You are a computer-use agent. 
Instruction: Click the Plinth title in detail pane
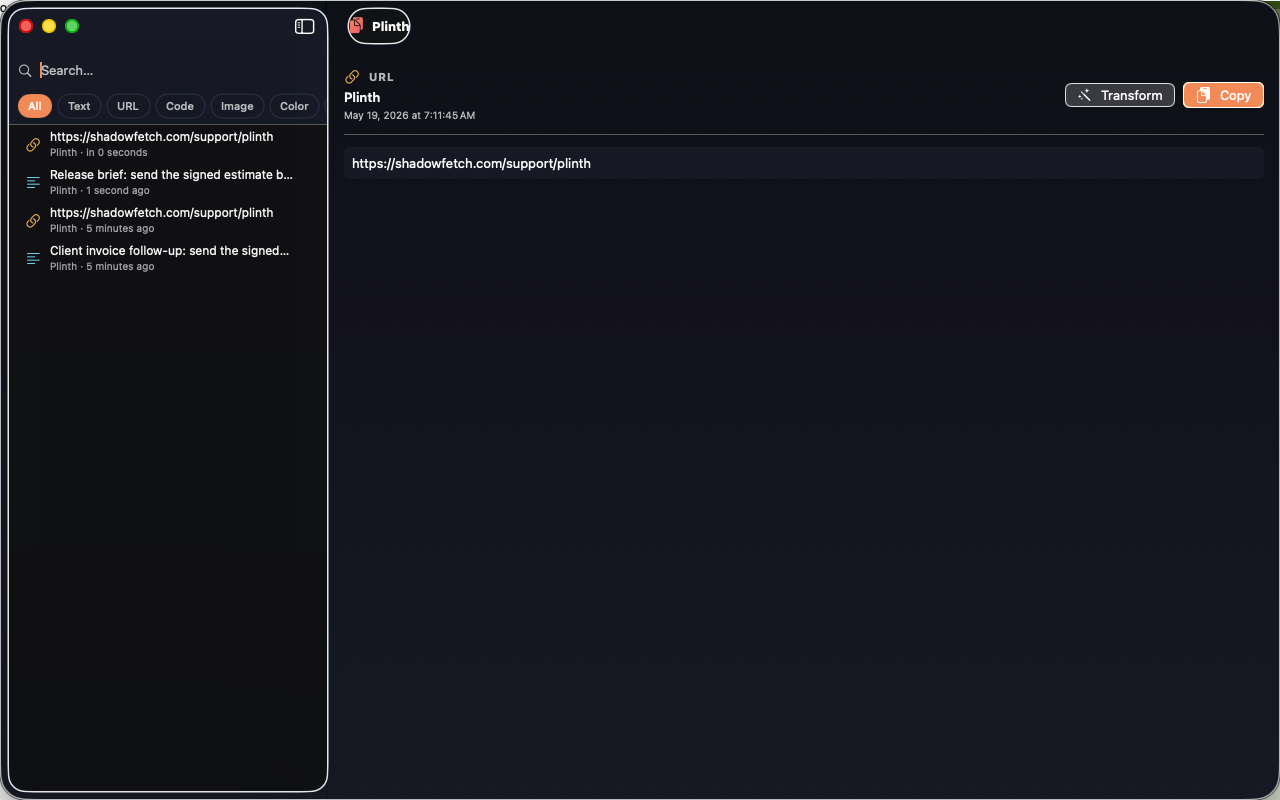pos(362,97)
